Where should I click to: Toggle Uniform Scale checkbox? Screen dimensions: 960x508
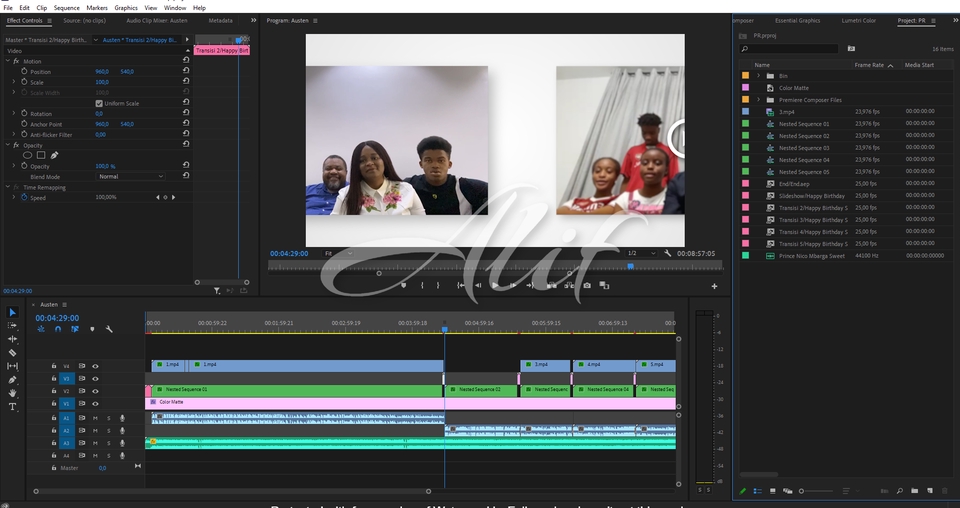click(x=99, y=103)
